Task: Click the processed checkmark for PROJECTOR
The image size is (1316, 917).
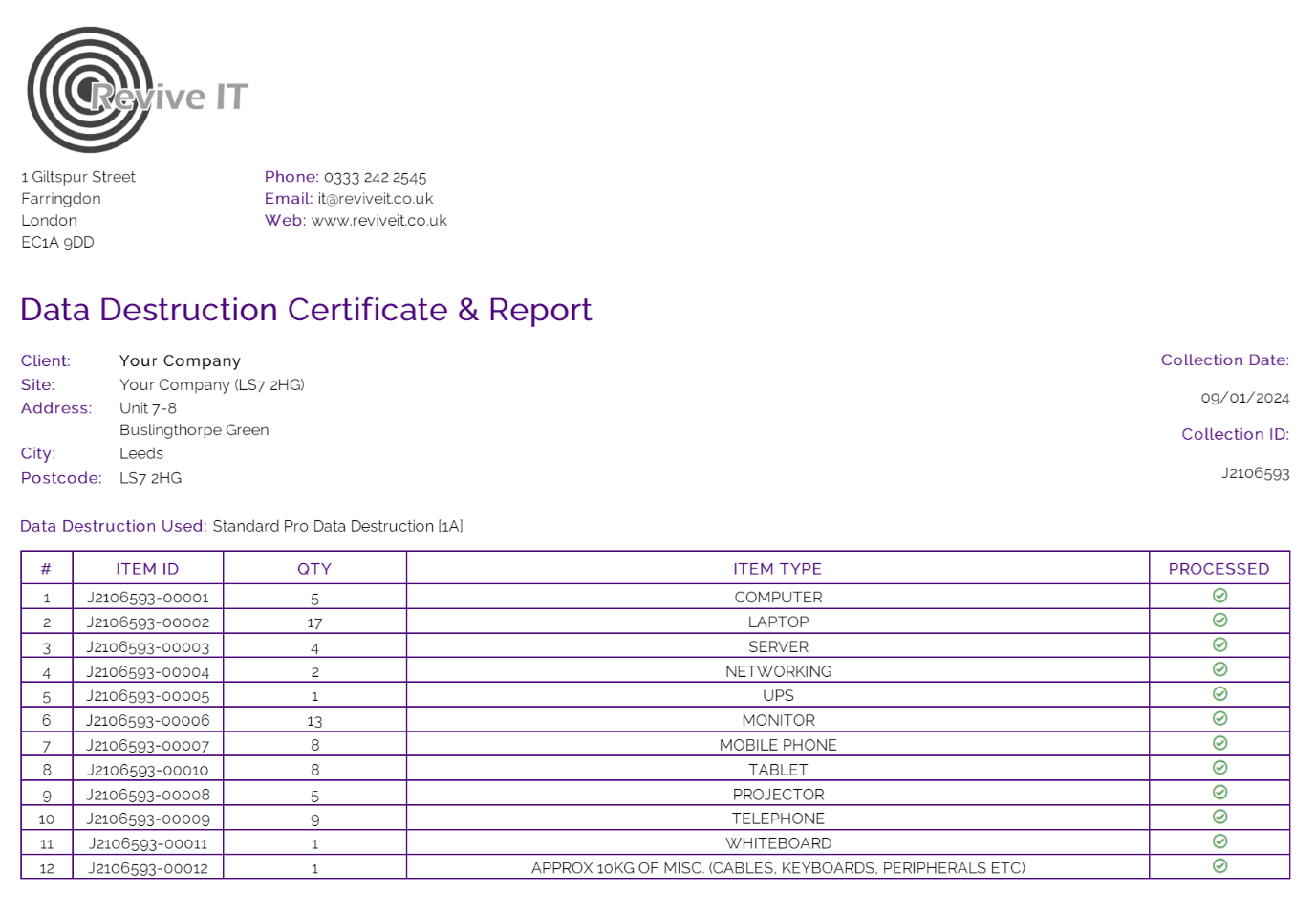Action: 1220,794
